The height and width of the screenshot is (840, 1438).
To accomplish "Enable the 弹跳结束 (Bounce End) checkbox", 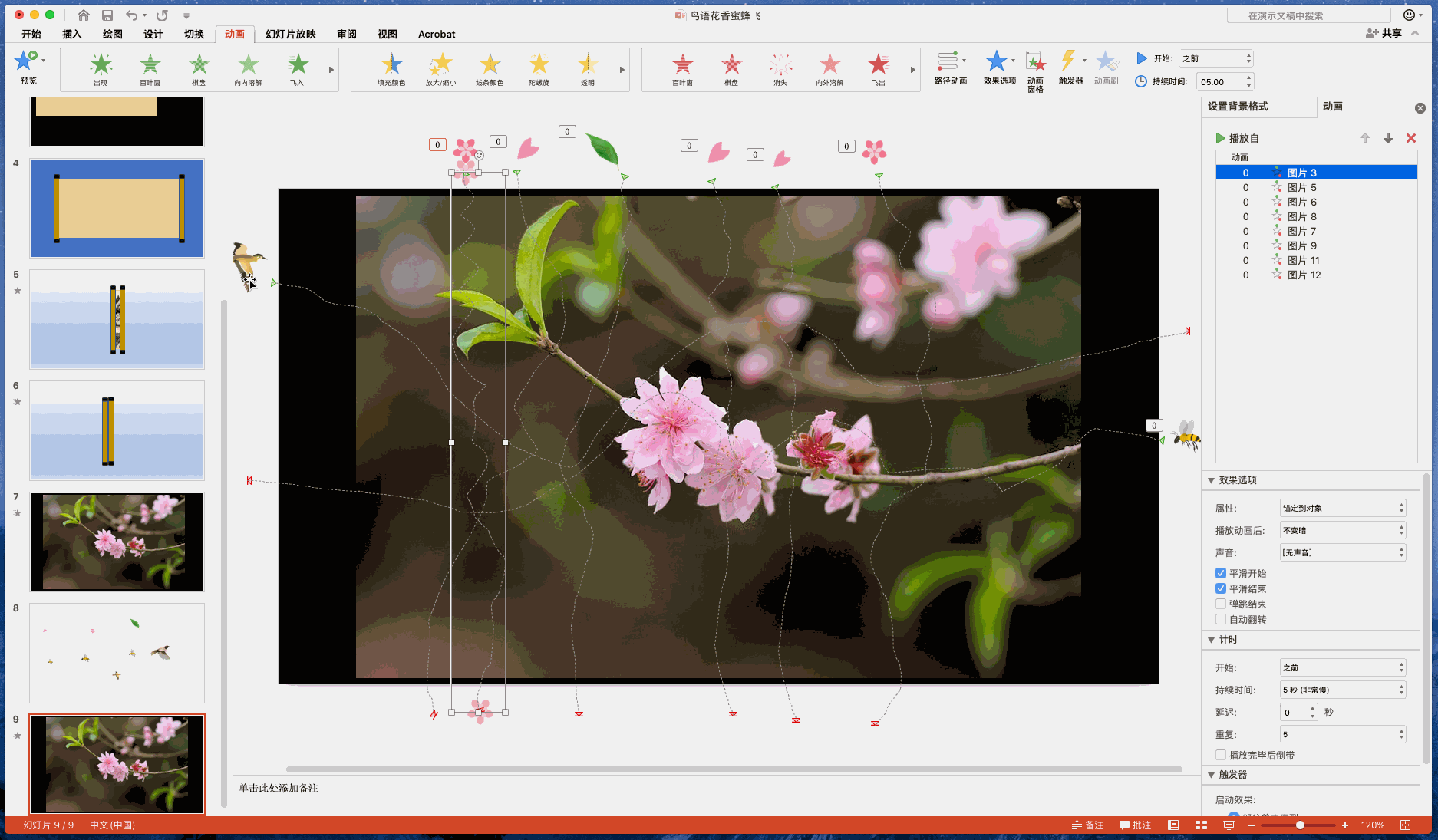I will click(x=1221, y=604).
